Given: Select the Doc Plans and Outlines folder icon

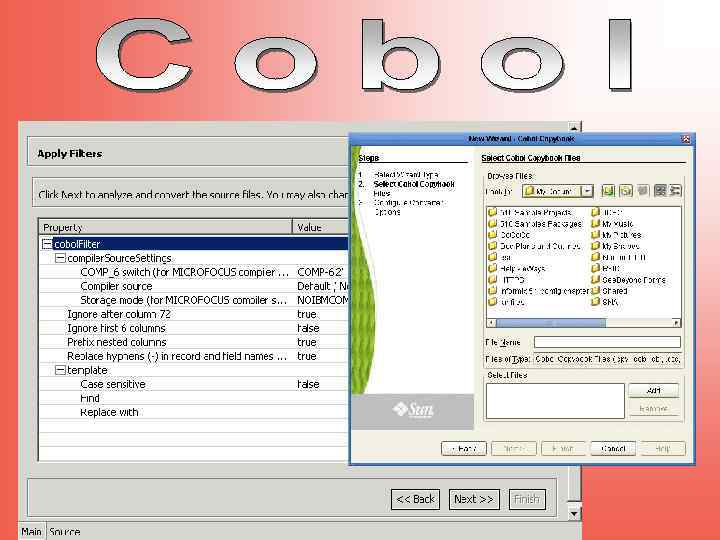Looking at the screenshot, I should (493, 246).
